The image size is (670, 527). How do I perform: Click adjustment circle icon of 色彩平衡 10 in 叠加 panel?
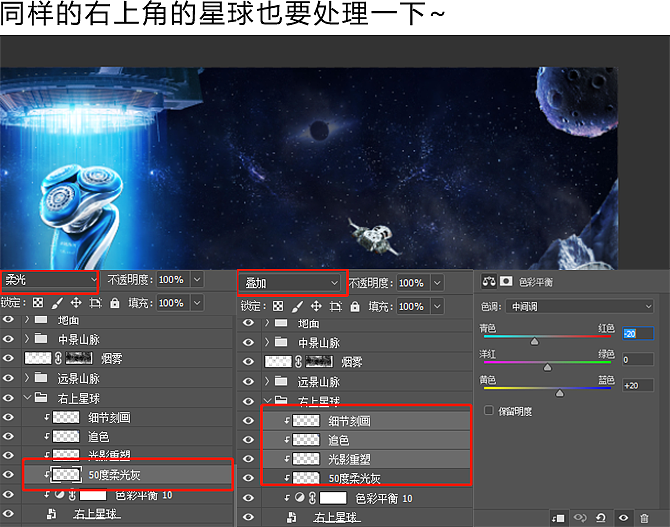click(x=300, y=498)
